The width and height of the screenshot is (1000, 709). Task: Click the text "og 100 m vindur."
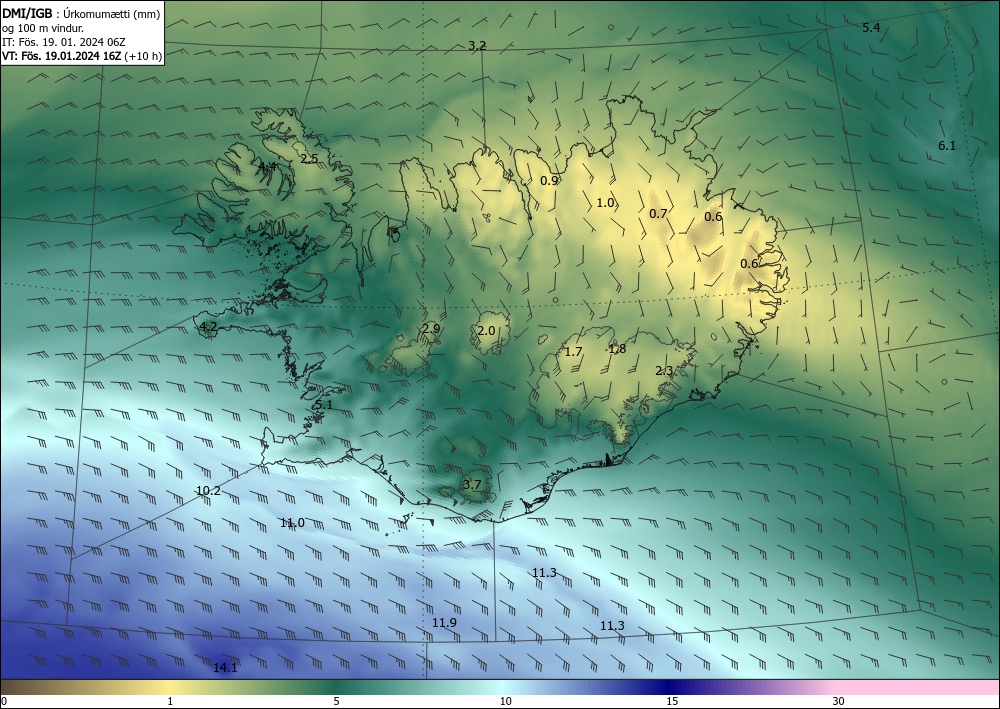43,29
